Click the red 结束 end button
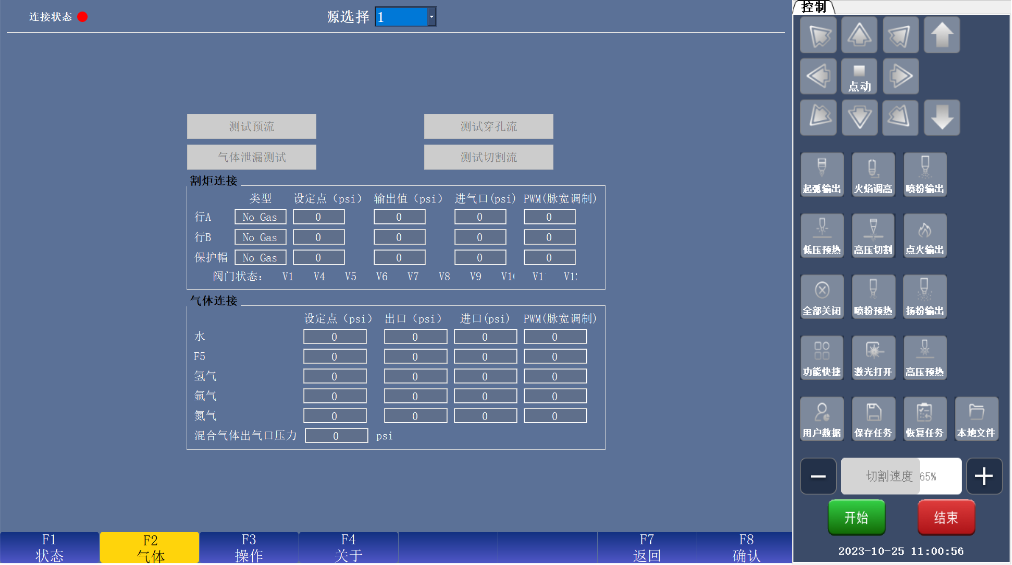This screenshot has width=1012, height=565. pyautogui.click(x=946, y=517)
